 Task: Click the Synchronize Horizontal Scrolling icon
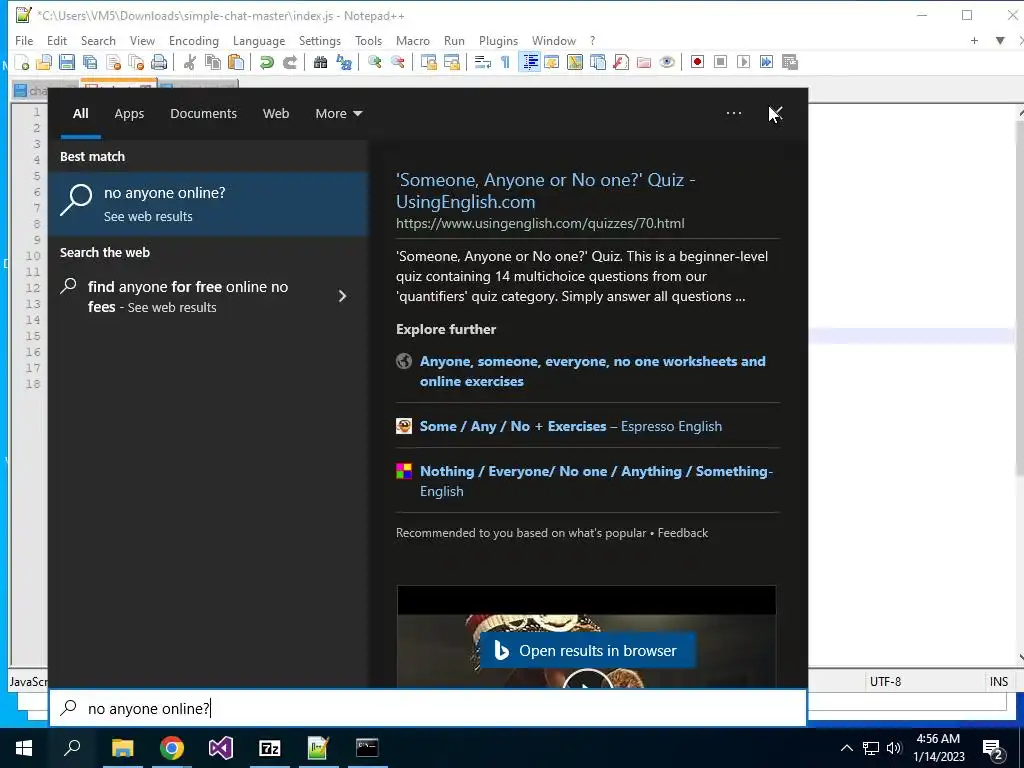(x=452, y=62)
